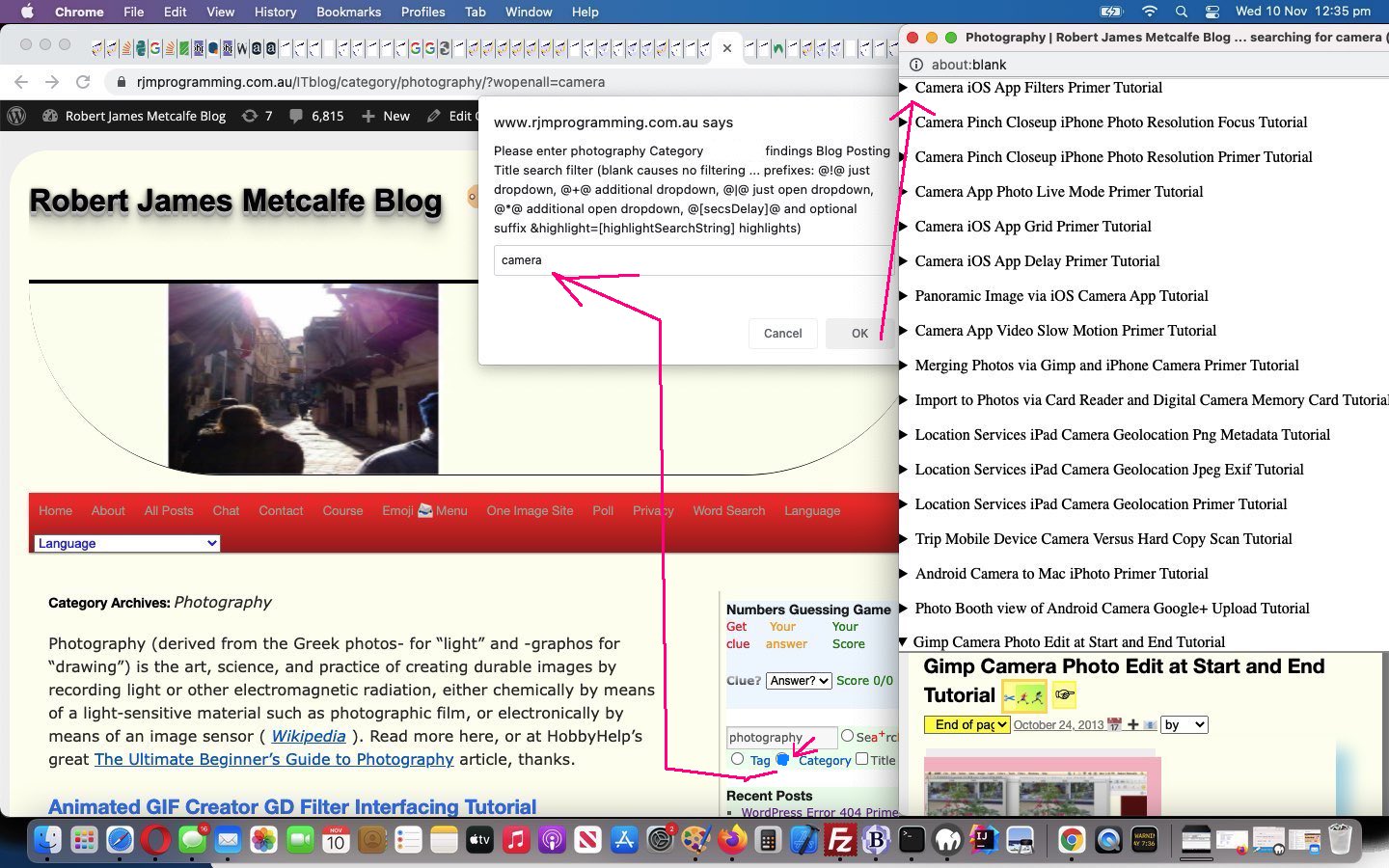
Task: Click the dialog text field containing 'camera'
Action: coord(693,260)
